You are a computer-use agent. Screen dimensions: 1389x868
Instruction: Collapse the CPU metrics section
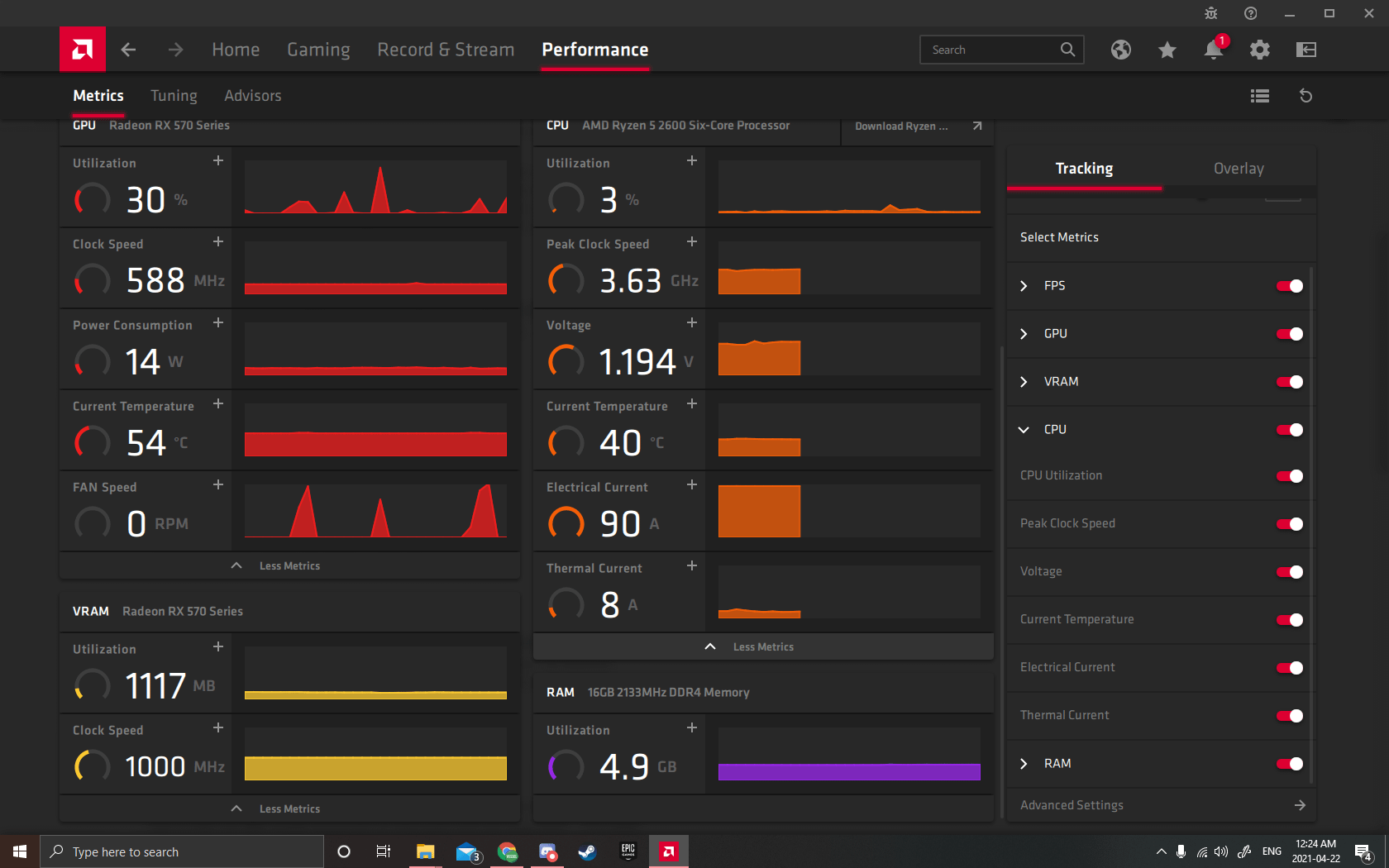tap(1024, 430)
